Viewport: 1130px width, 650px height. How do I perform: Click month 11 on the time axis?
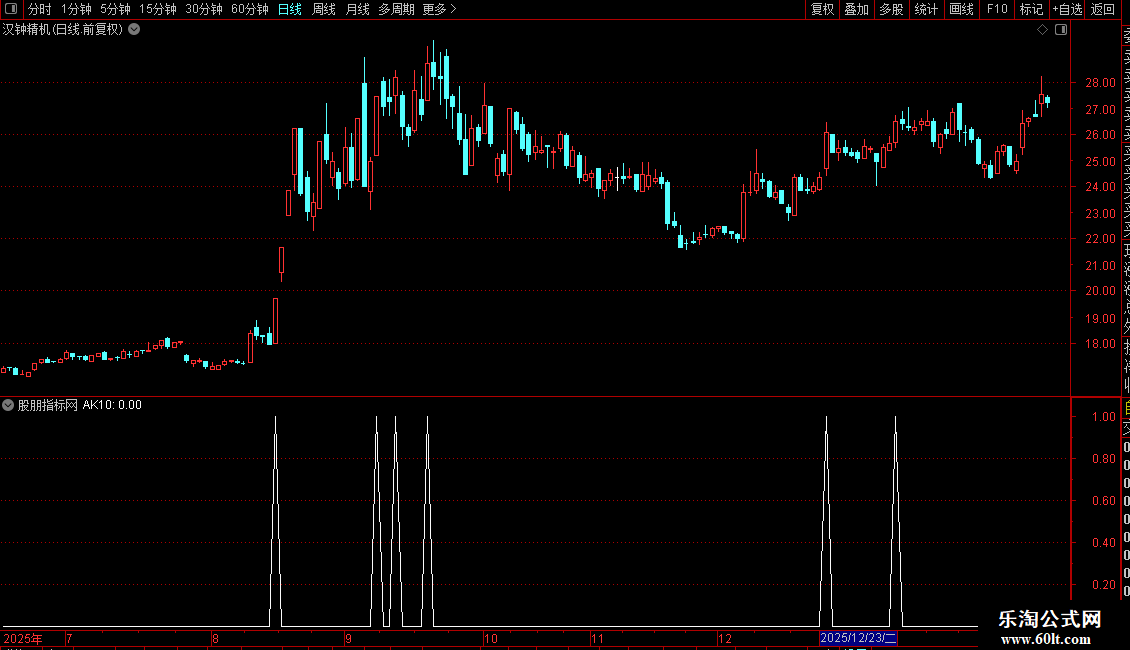coord(597,638)
